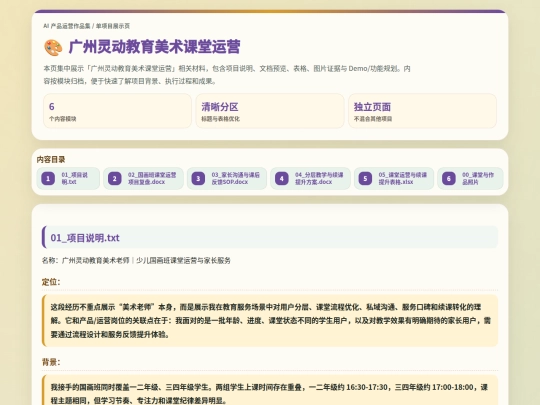Select the 独立页面 stat card
Viewport: 540px width, 405px height.
pyautogui.click(x=423, y=111)
